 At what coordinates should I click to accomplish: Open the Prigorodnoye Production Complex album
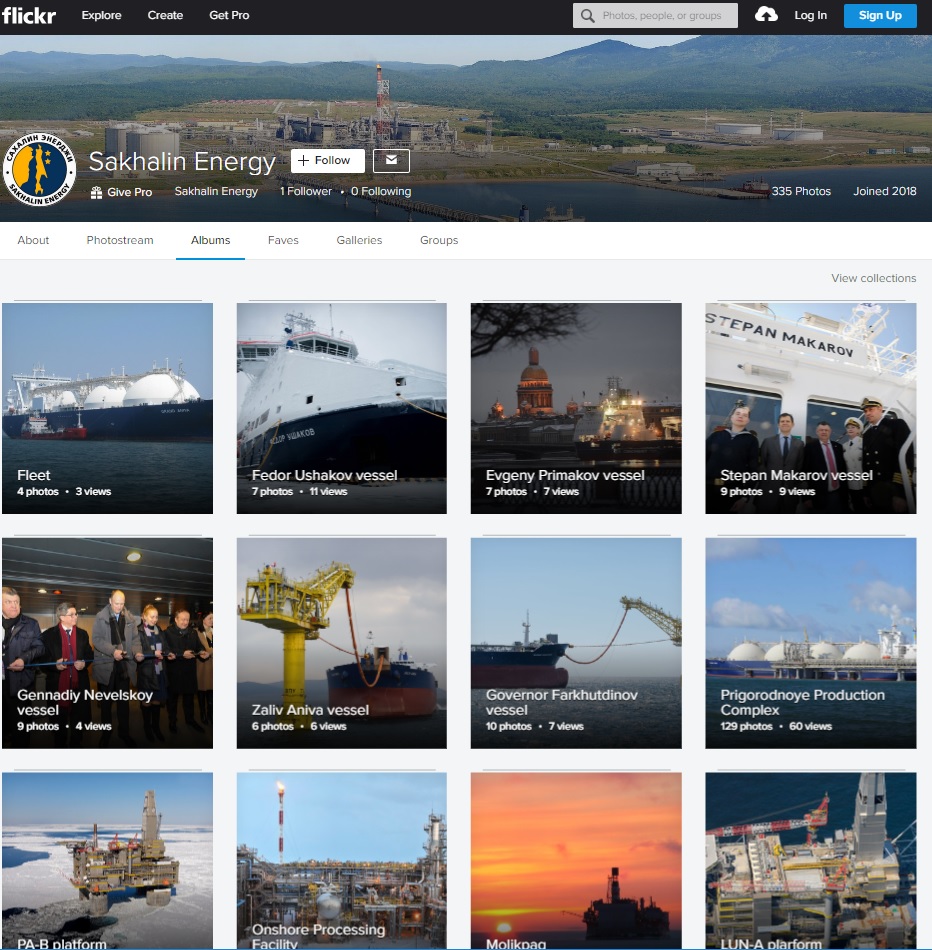point(811,643)
